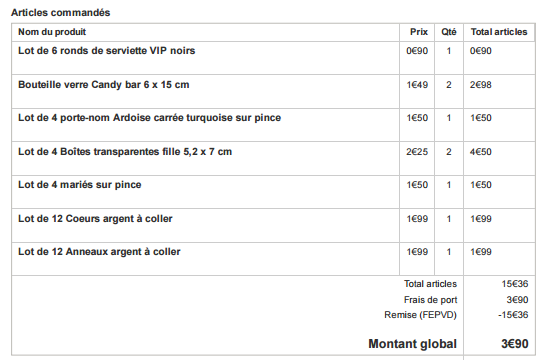
Task: Select 'Lot de 4 mariés sur pince'
Action: [x=80, y=185]
